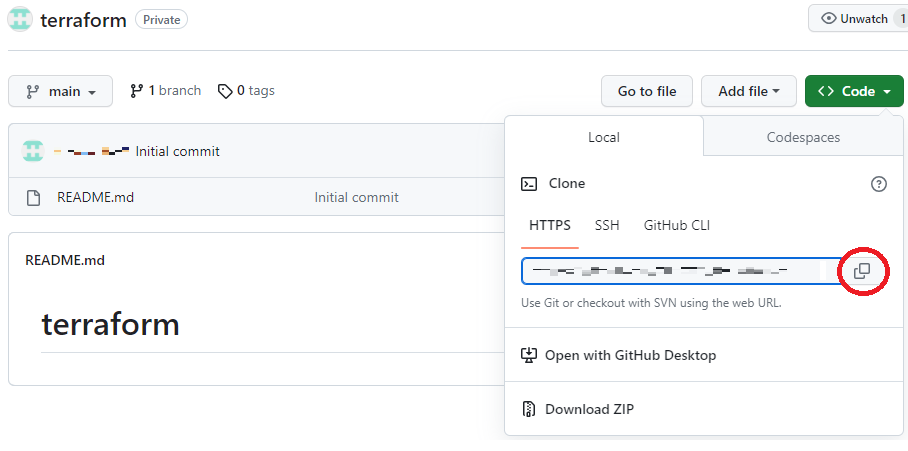Click the README.md panel heading

(65, 261)
